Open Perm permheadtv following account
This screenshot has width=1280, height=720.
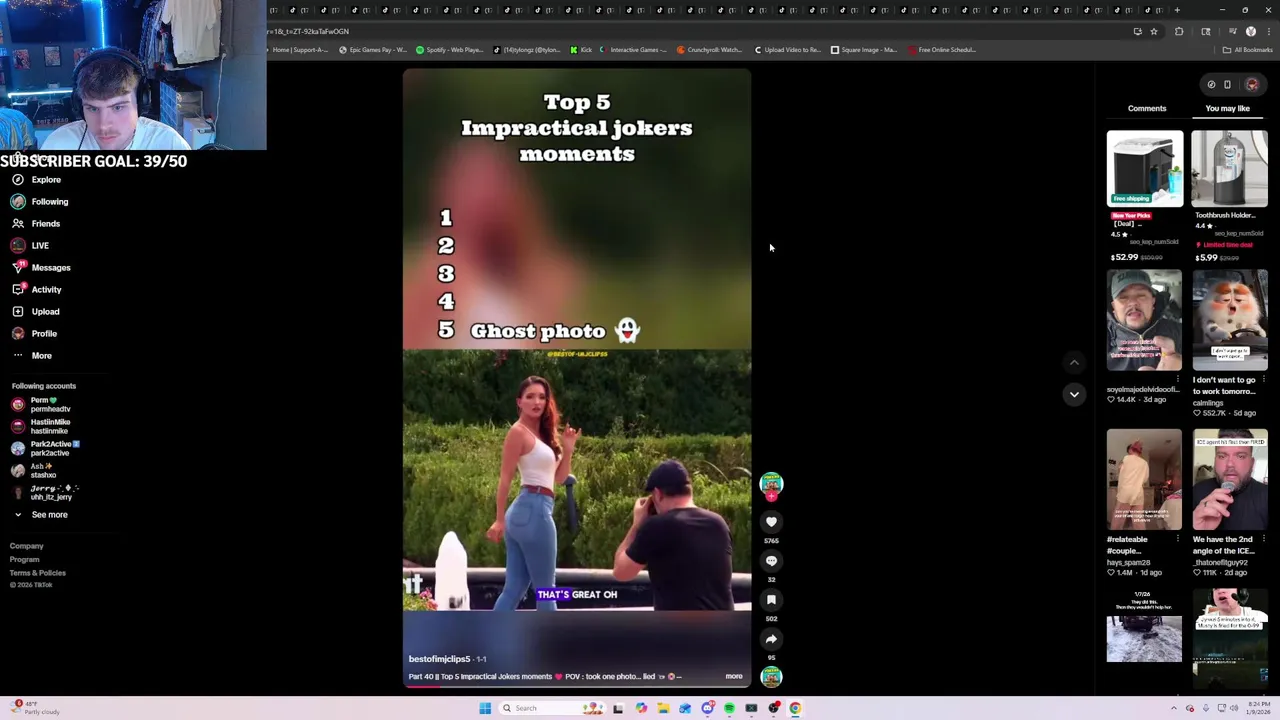click(41, 405)
